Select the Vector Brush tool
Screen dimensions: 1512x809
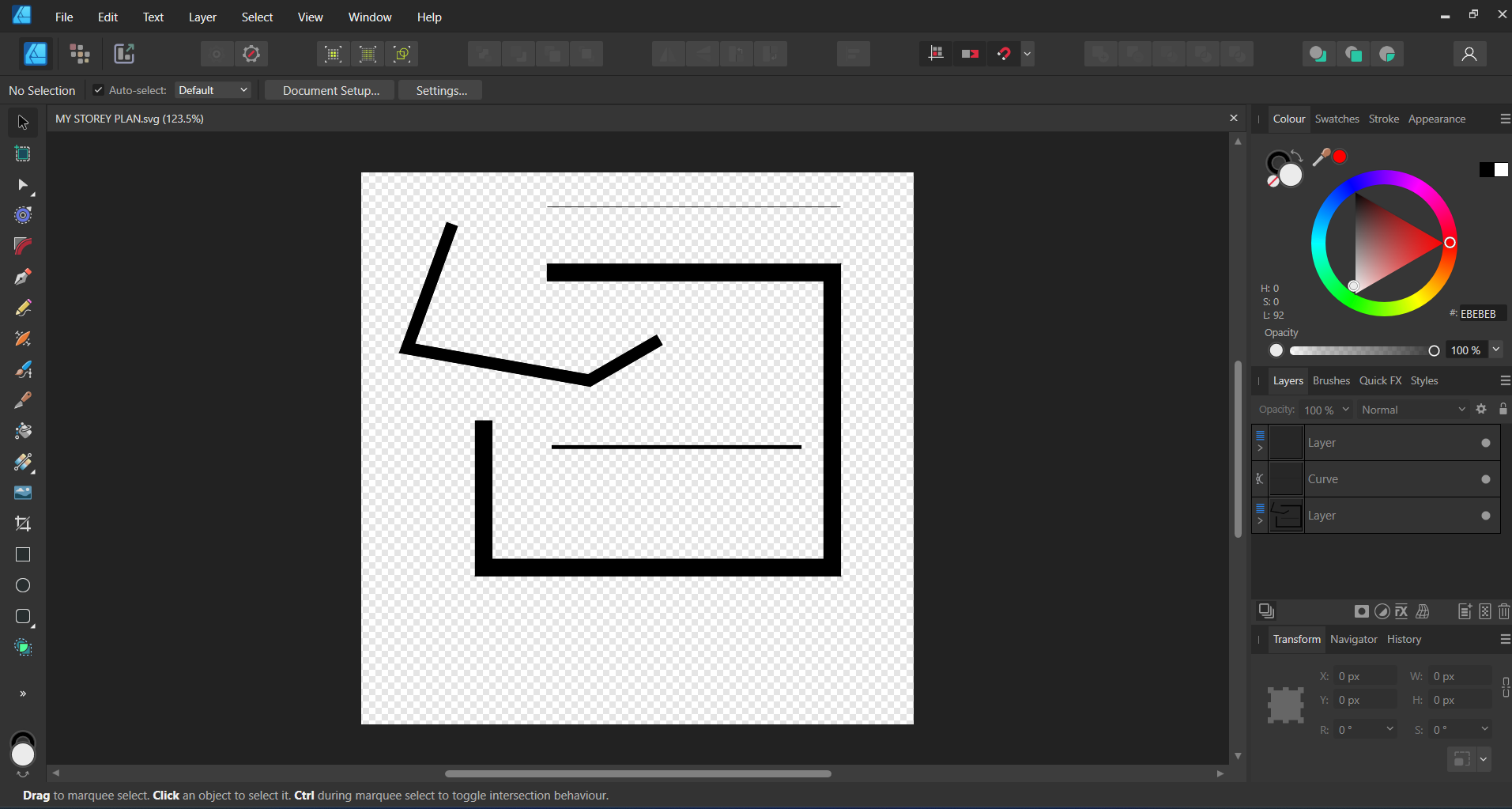[x=23, y=369]
